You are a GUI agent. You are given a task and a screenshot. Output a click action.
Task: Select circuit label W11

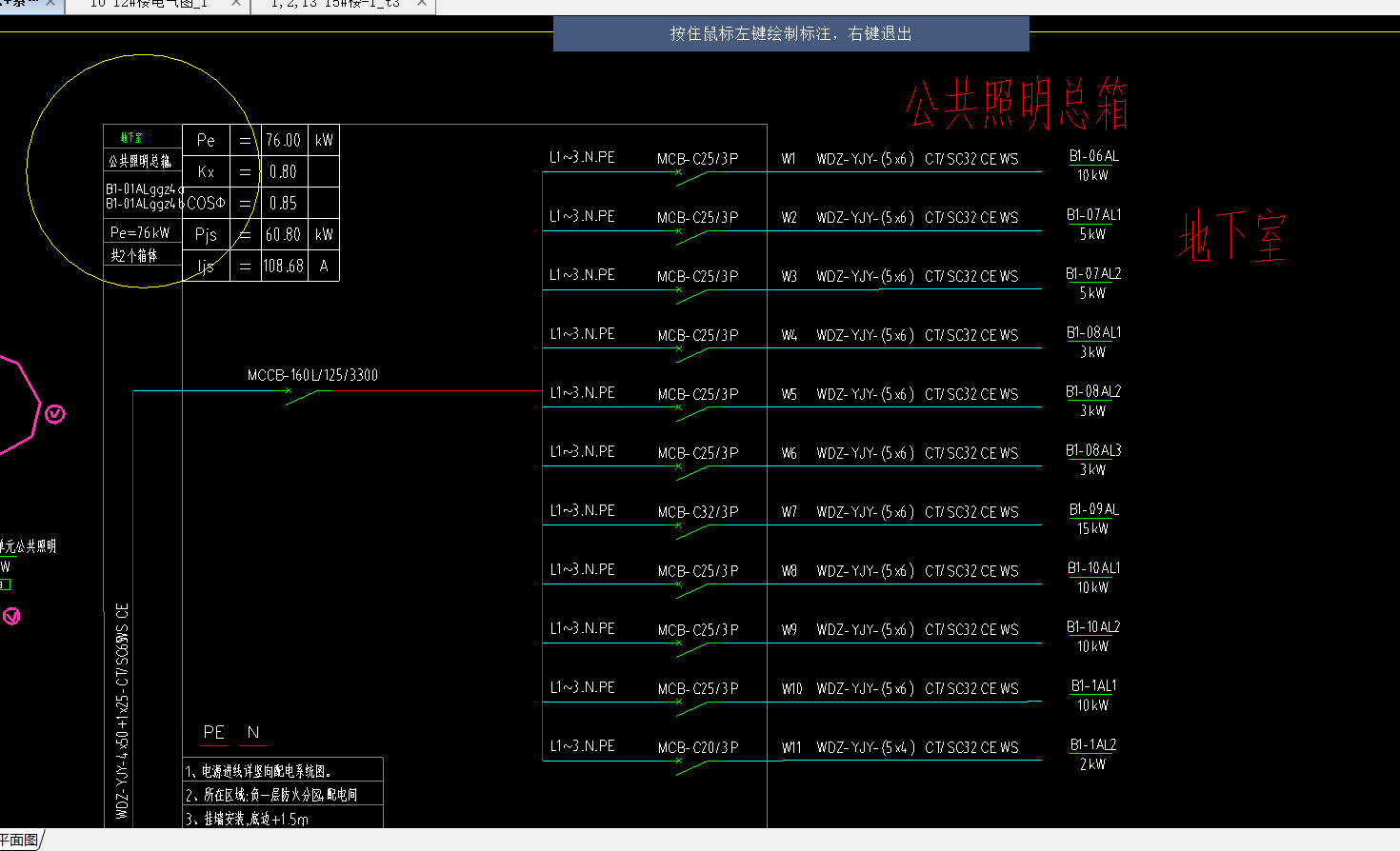(x=791, y=747)
